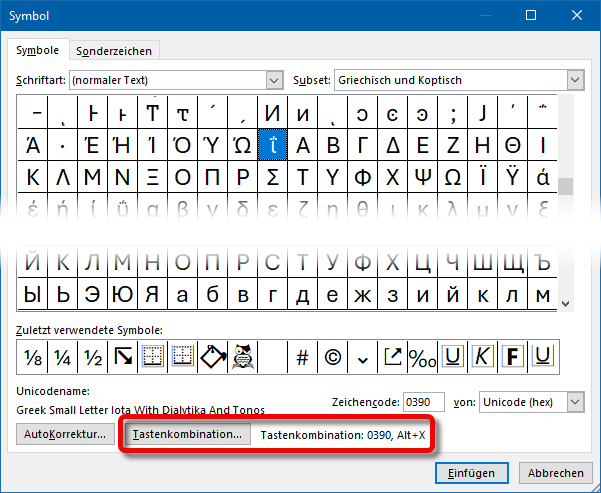Viewport: 601px width, 493px height.
Task: Select the paint bucket recent symbol
Action: tap(212, 357)
